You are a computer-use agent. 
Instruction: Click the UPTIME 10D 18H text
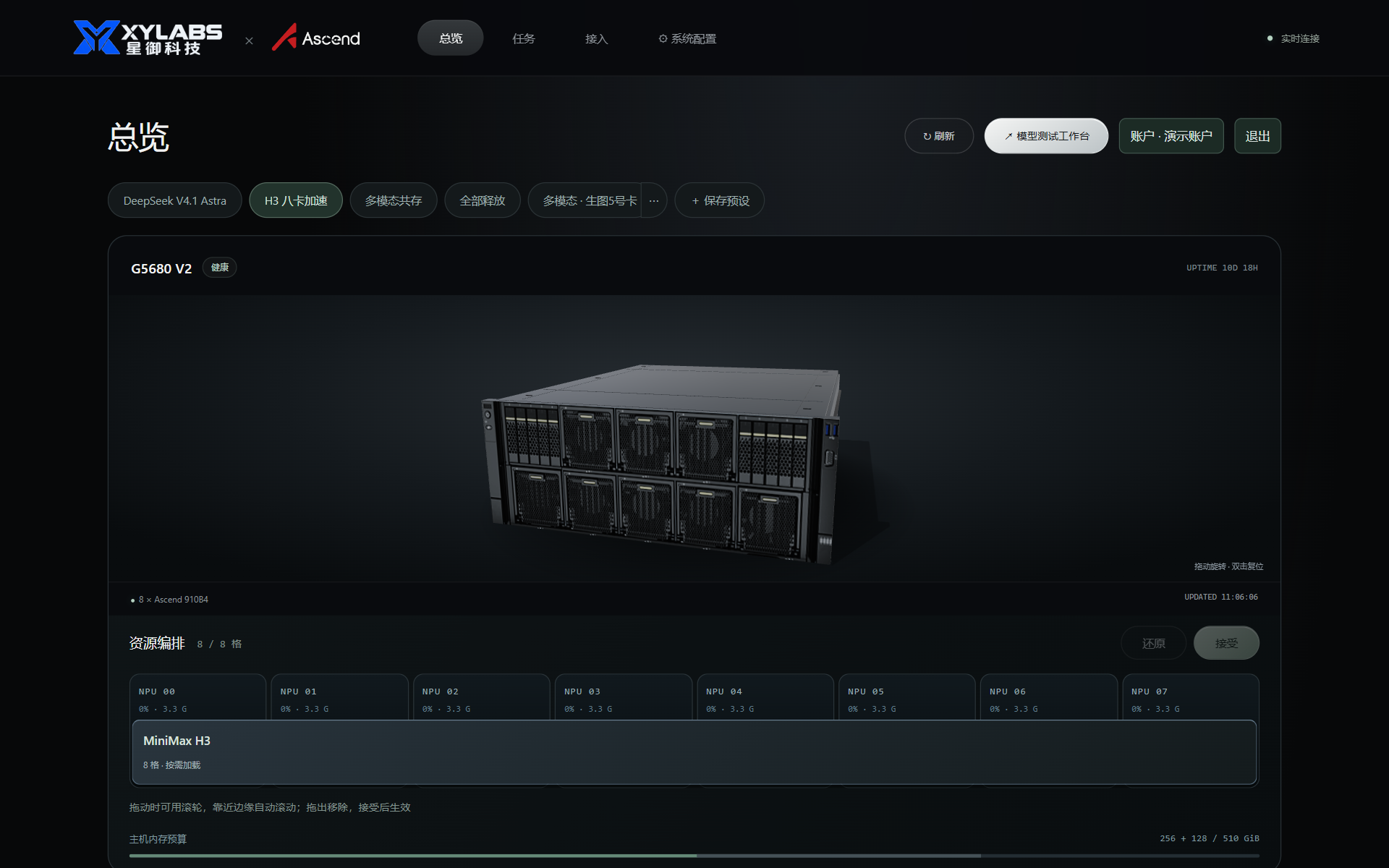pos(1222,268)
